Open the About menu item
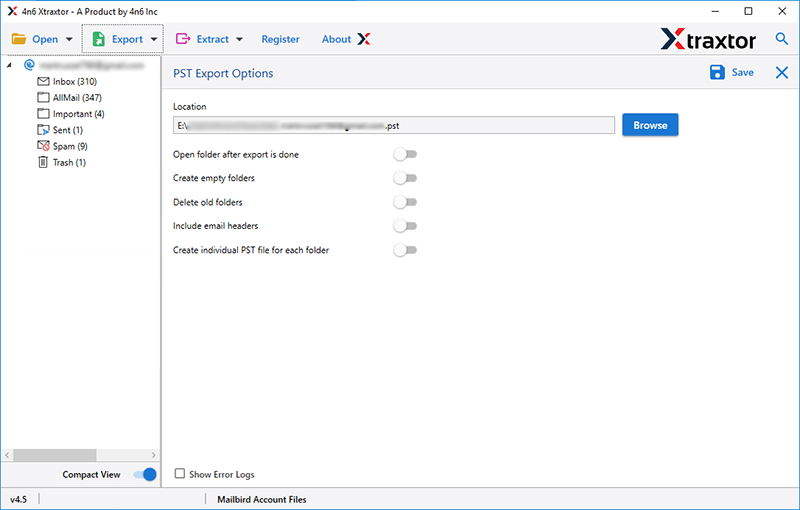This screenshot has width=800, height=510. (336, 39)
